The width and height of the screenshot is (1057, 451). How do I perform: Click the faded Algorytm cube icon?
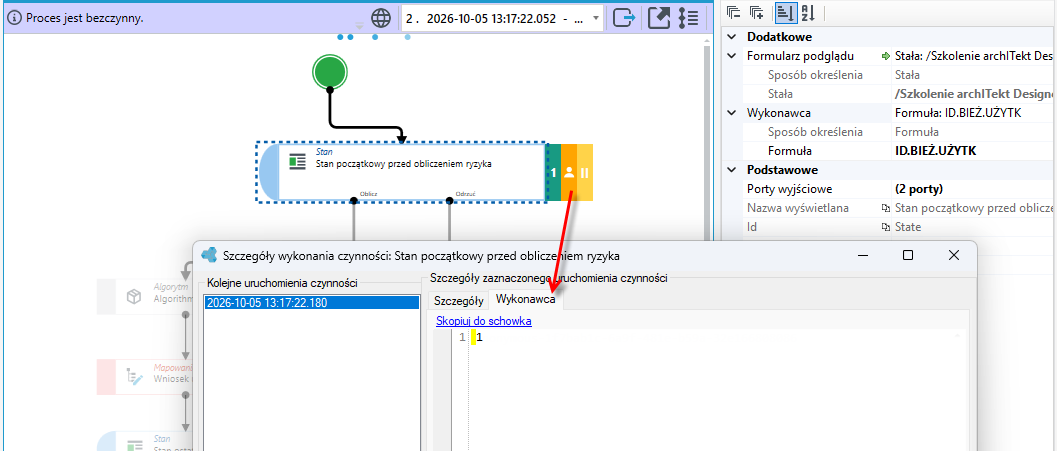coord(134,297)
